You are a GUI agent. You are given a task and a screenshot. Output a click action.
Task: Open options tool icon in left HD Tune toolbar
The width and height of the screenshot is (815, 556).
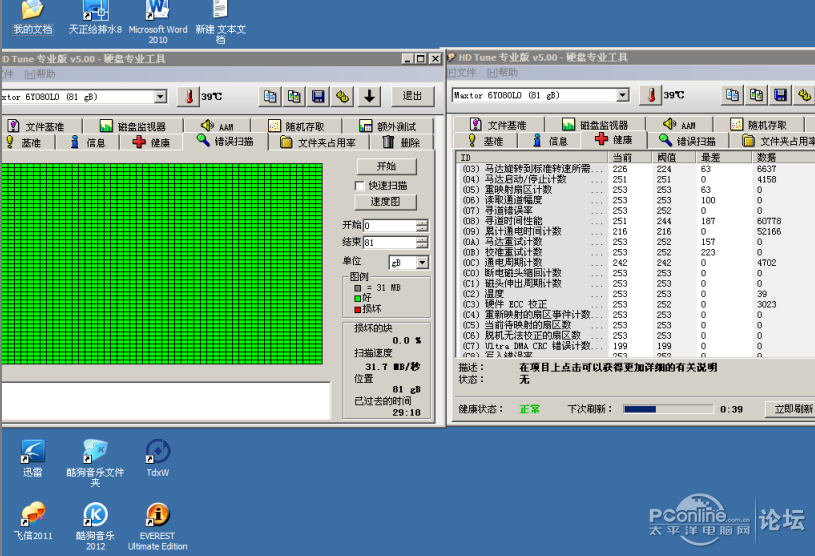pos(343,97)
